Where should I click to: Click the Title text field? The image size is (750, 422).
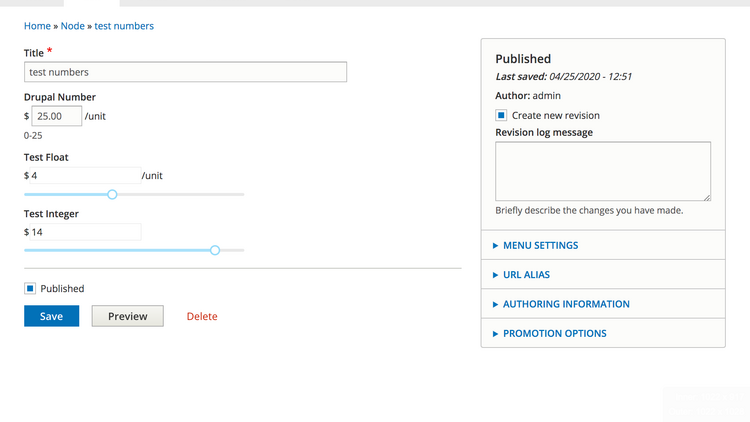coord(185,72)
